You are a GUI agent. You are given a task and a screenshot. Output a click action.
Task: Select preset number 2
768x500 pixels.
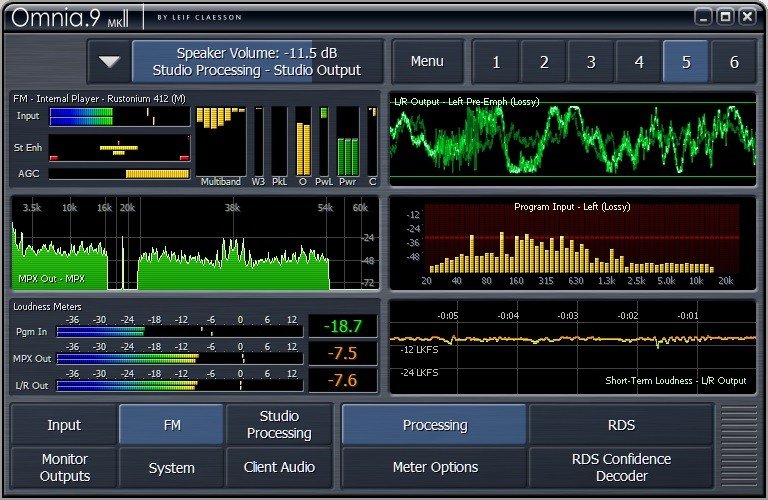[x=544, y=62]
